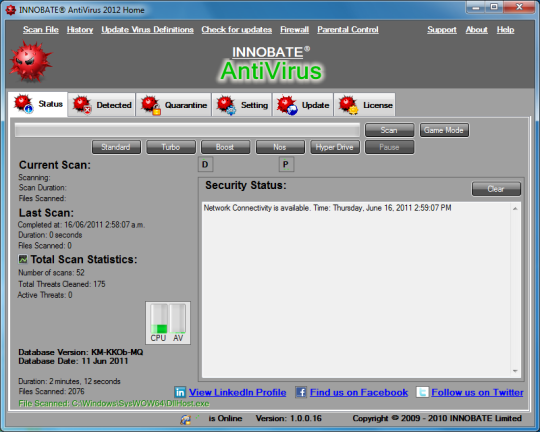Click Duration: 2 minutes, 12 seconds
The image size is (540, 432).
[69, 381]
